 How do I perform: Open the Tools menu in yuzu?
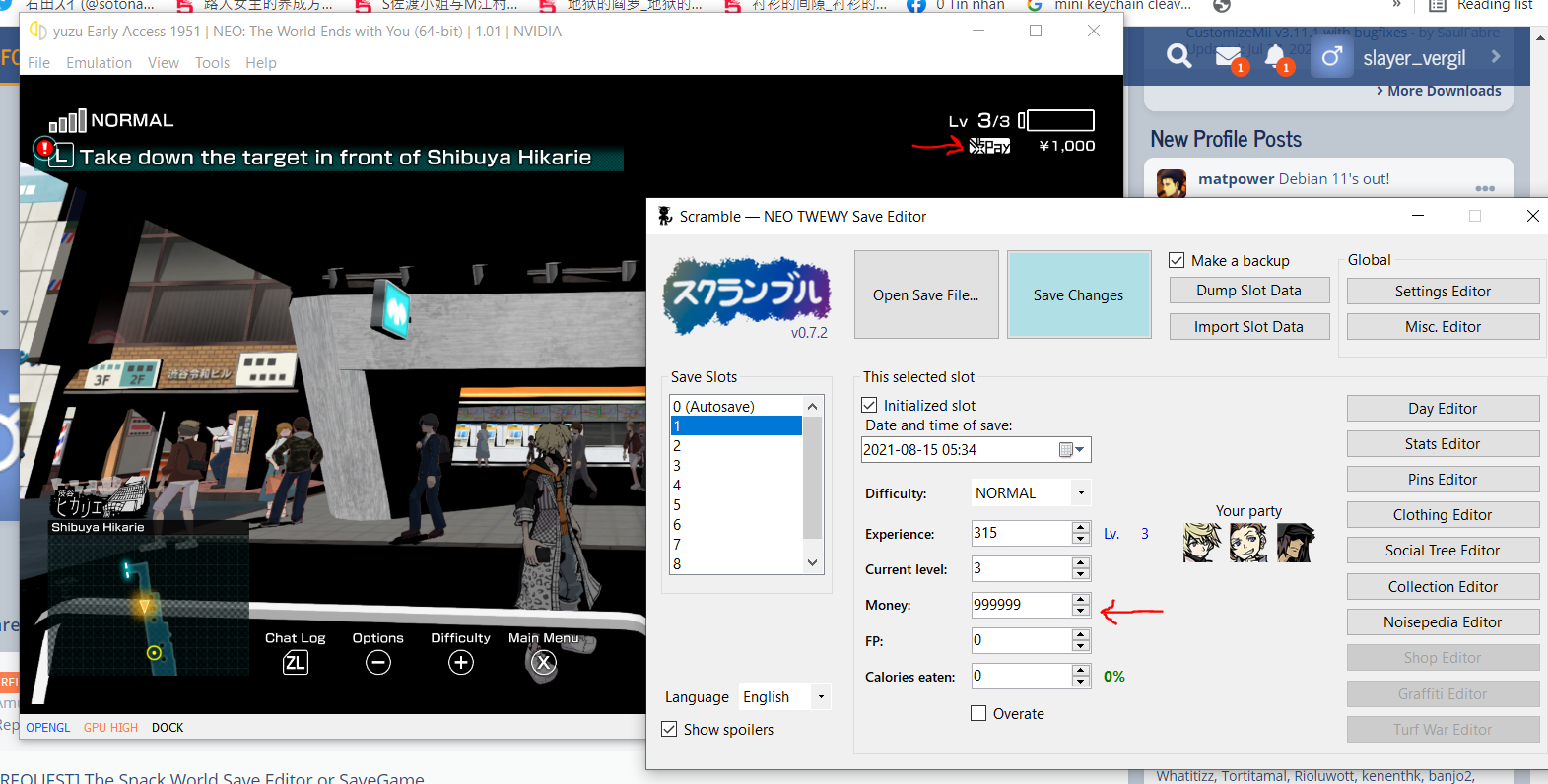(212, 63)
